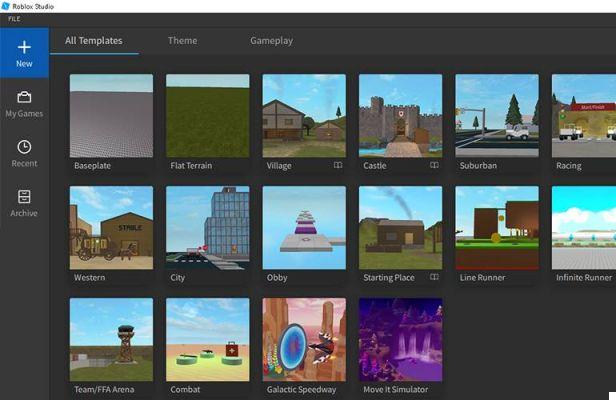This screenshot has width=616, height=400.
Task: Click the Village label text
Action: (279, 166)
